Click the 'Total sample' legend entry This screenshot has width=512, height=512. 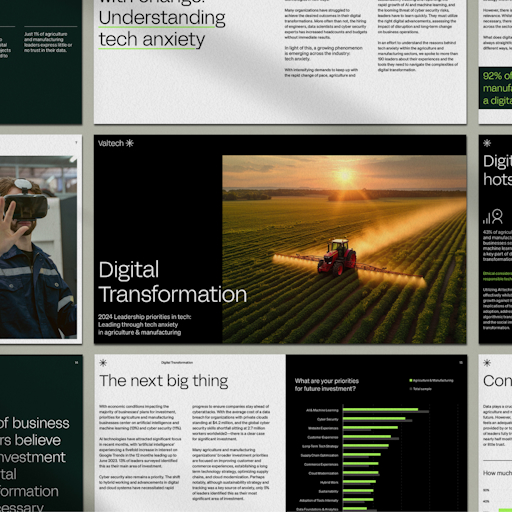(x=422, y=389)
